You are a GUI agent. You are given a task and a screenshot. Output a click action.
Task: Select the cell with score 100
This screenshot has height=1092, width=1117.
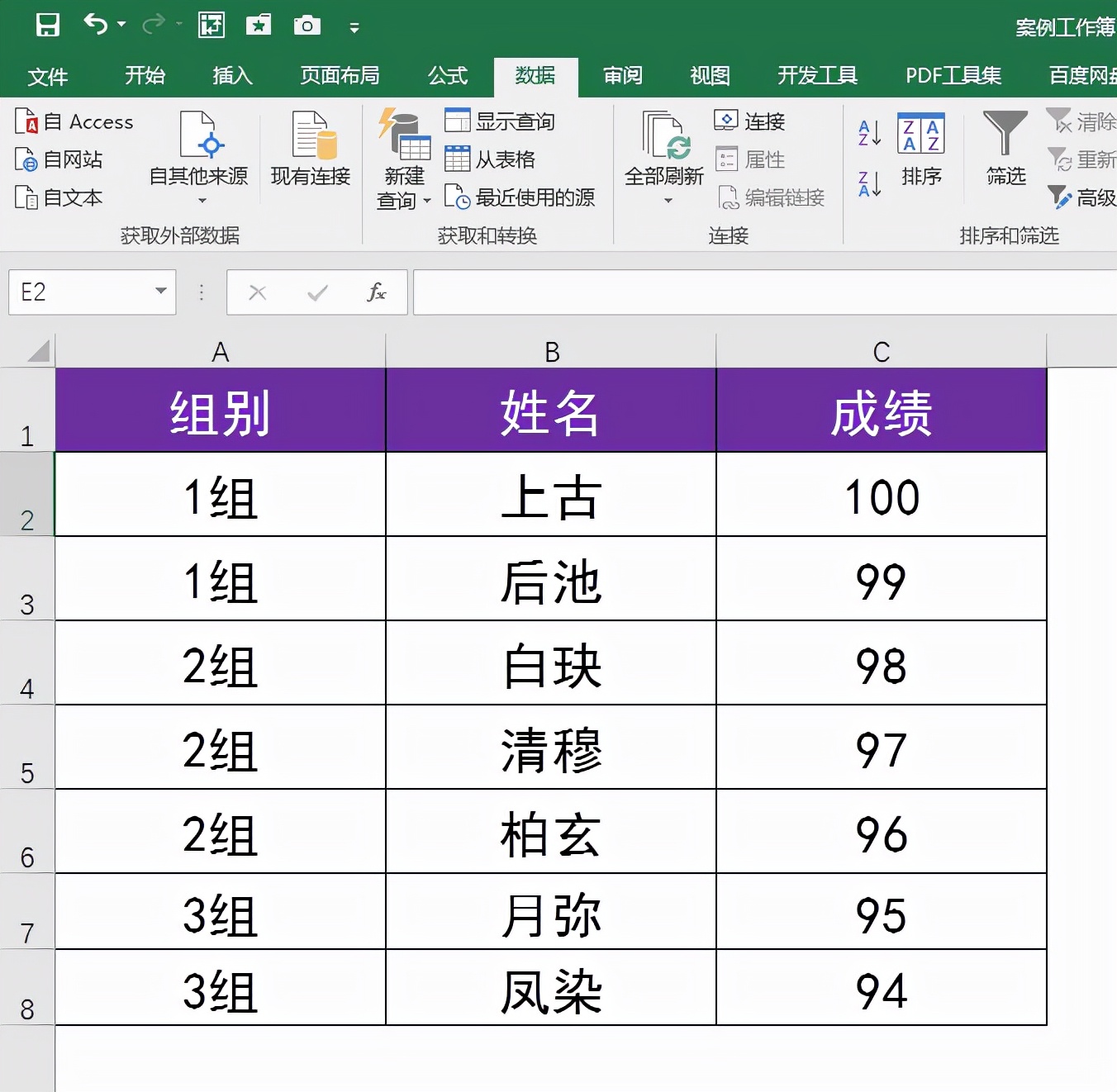tap(882, 495)
